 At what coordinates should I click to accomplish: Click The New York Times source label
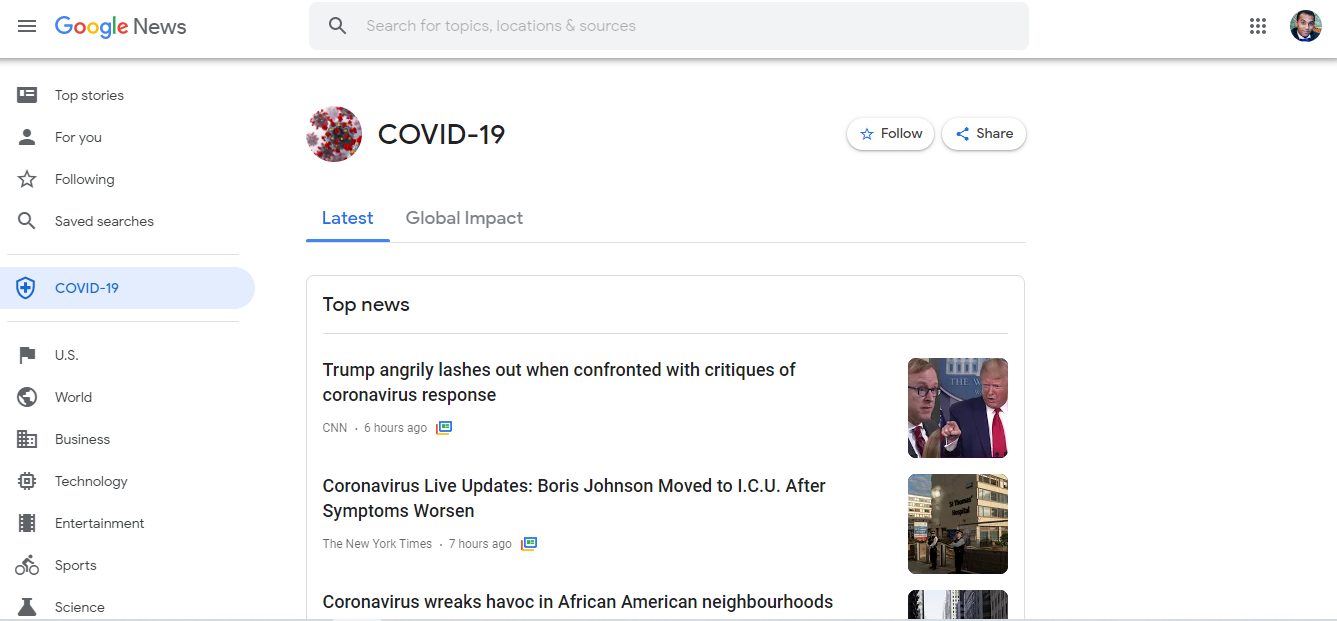click(x=377, y=544)
